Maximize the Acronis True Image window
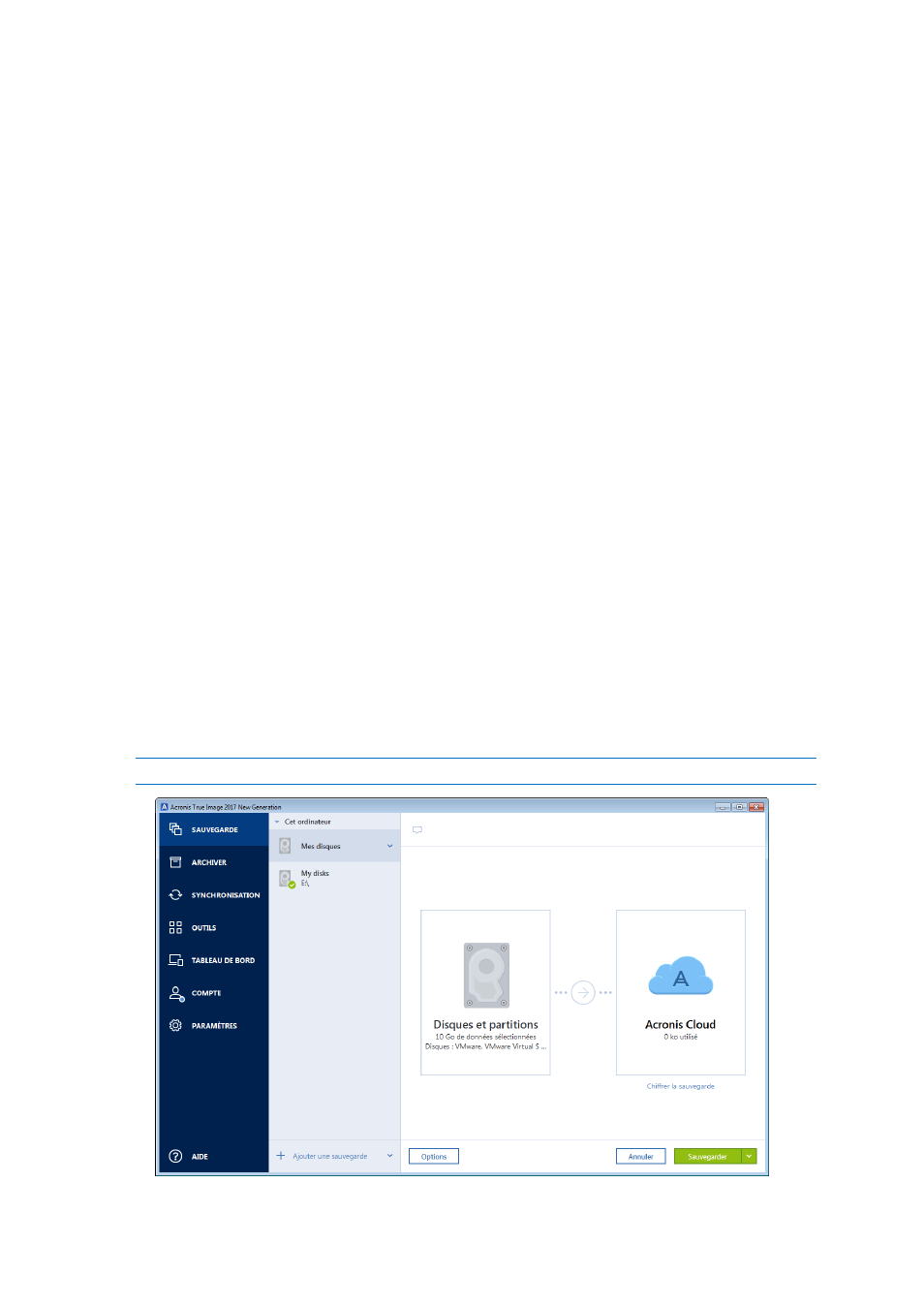This screenshot has height=1307, width=924. coord(739,807)
